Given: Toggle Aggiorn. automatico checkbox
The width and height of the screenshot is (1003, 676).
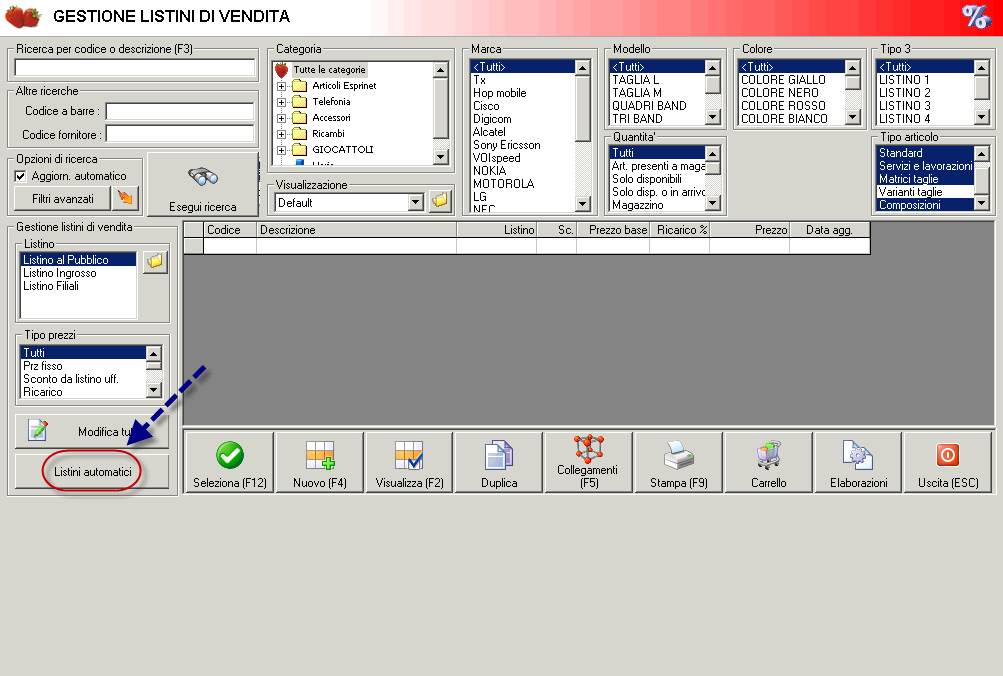Looking at the screenshot, I should click(x=20, y=176).
